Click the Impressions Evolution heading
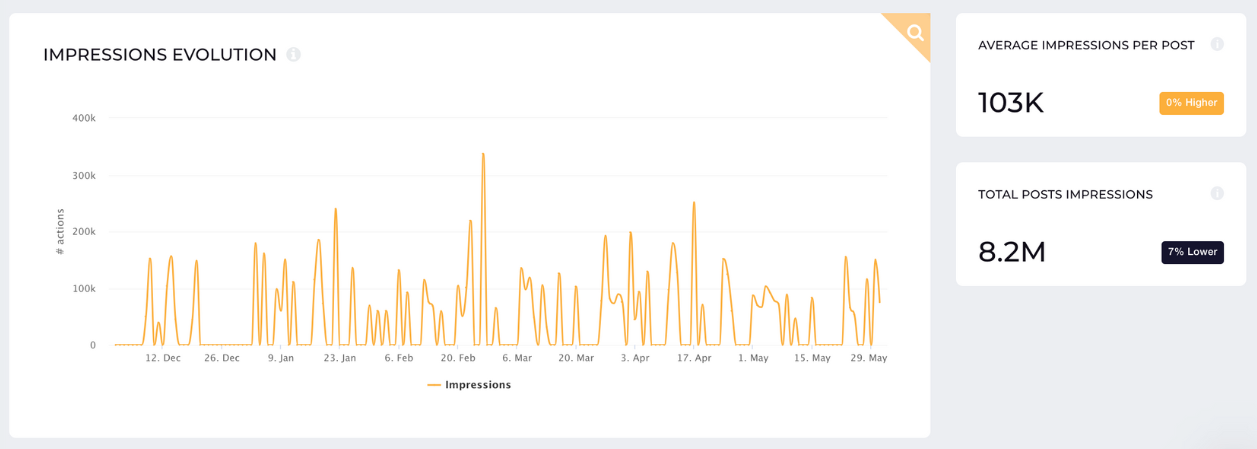The width and height of the screenshot is (1257, 449). tap(160, 55)
